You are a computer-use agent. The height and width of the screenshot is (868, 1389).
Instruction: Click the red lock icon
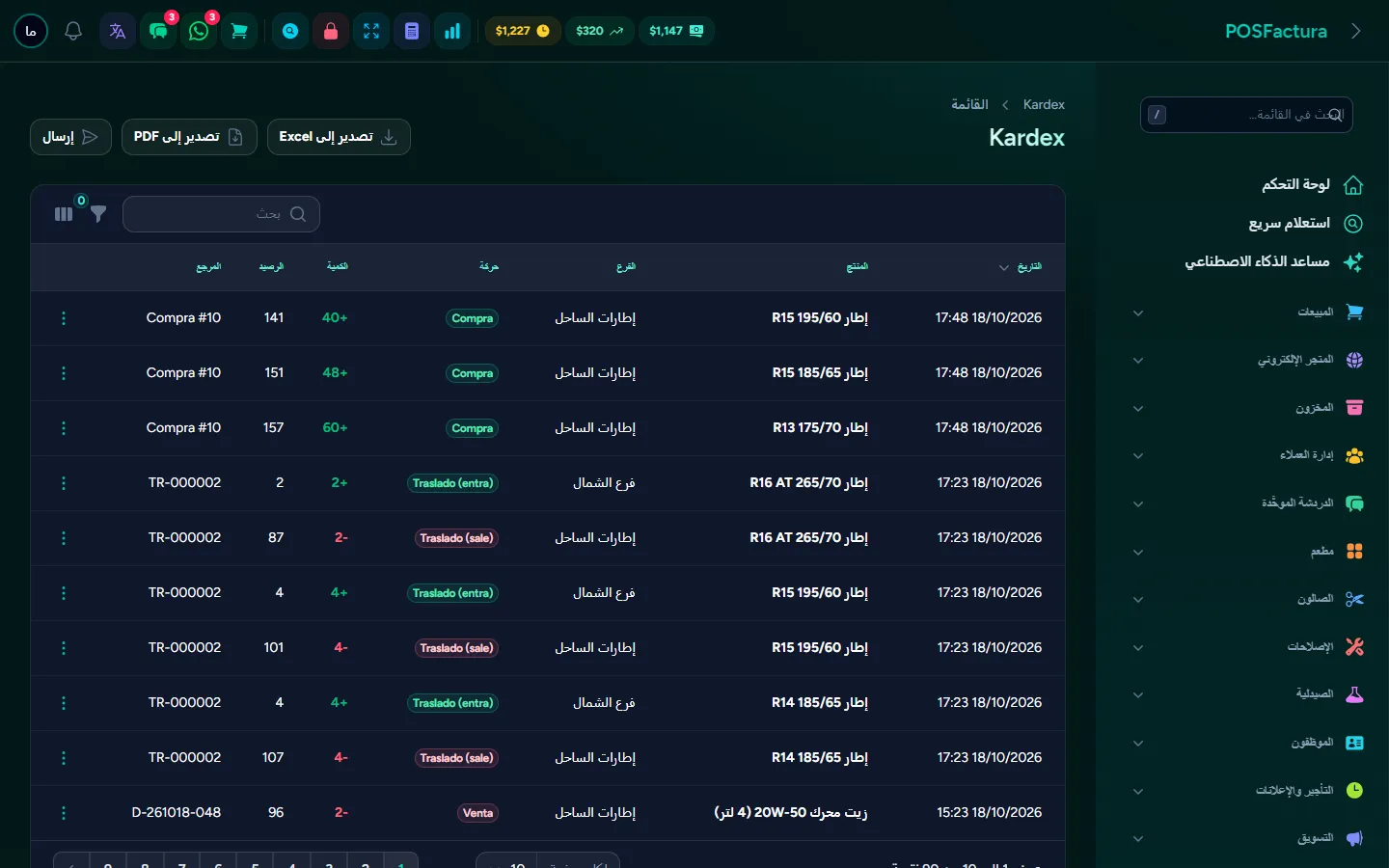331,31
